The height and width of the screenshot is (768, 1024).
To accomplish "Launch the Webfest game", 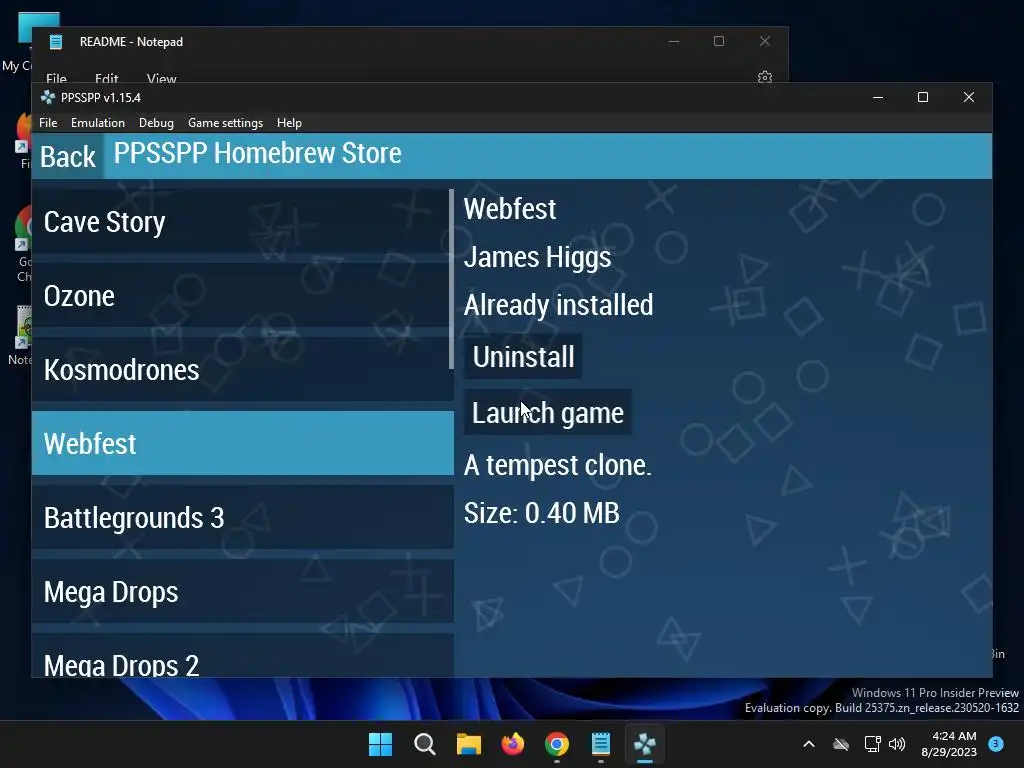I will tap(547, 413).
